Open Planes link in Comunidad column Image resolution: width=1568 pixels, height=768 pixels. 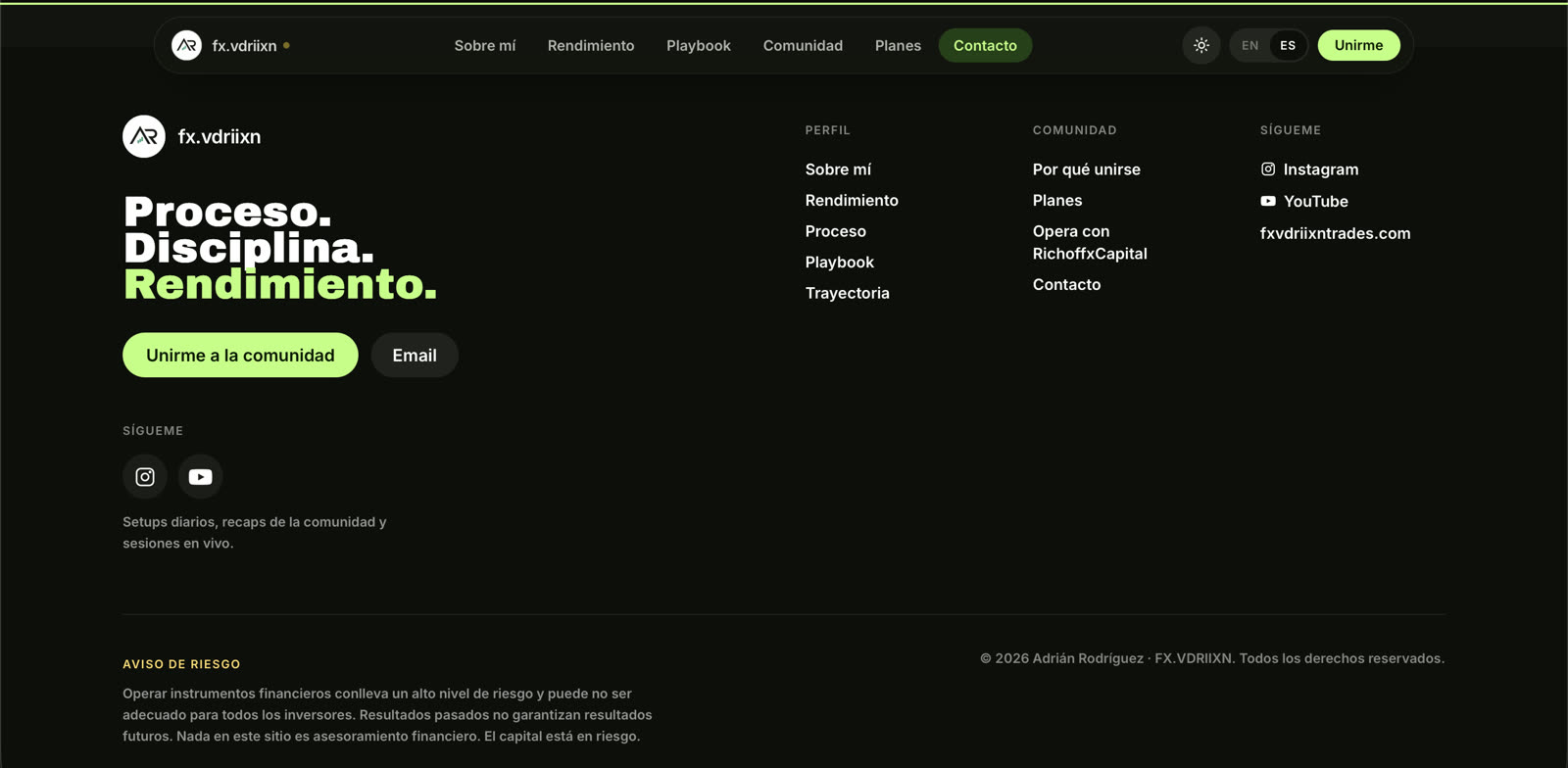pyautogui.click(x=1057, y=200)
